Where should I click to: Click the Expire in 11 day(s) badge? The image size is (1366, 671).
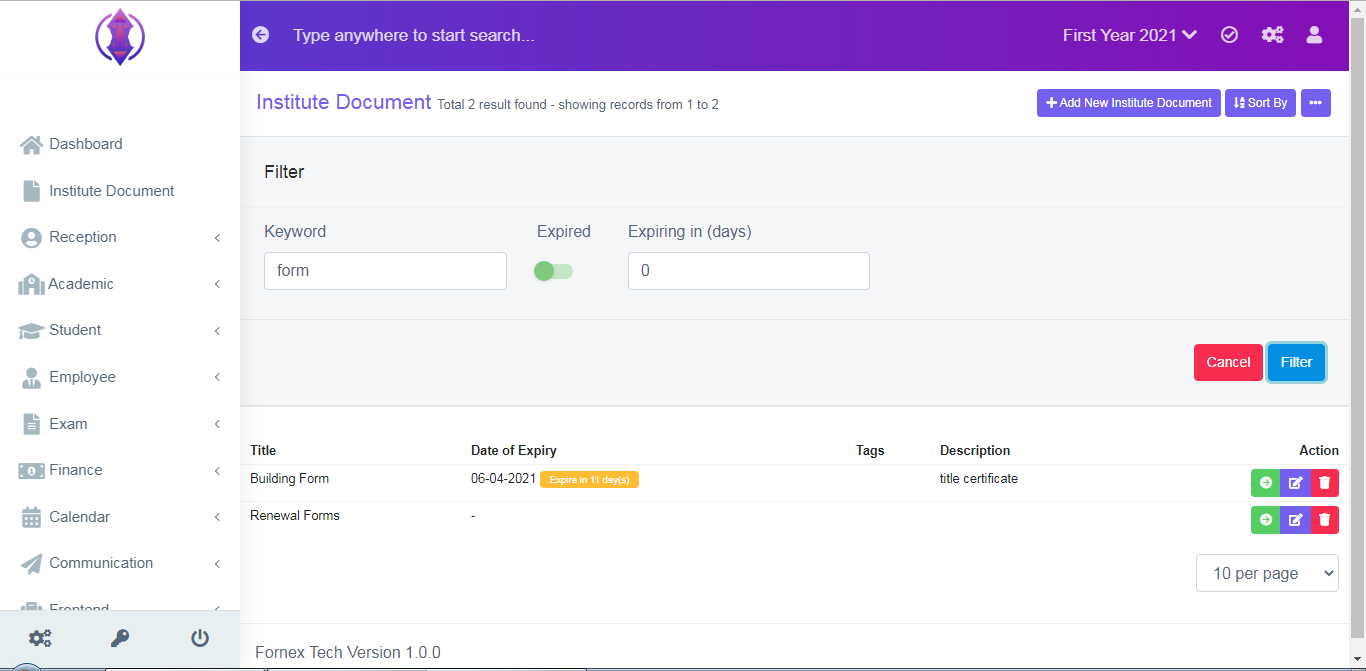coord(589,480)
